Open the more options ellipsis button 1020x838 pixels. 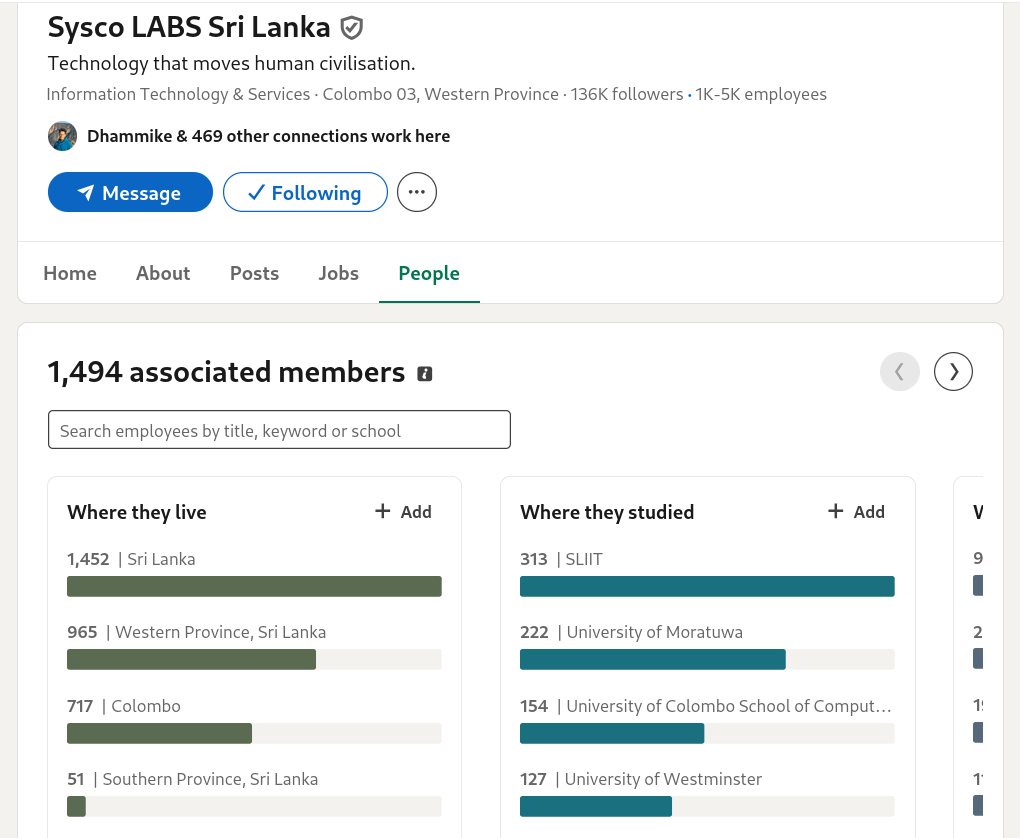point(416,192)
